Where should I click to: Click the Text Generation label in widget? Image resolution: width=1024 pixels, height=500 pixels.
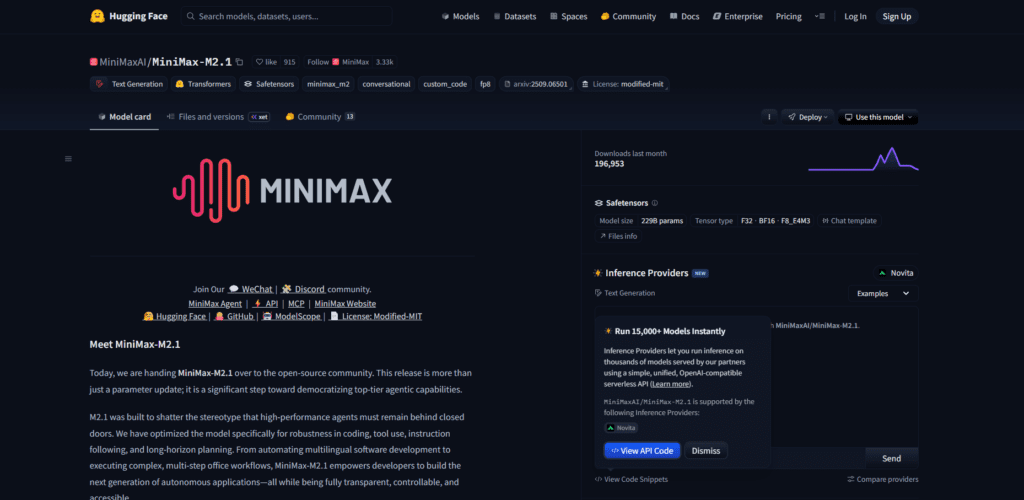coord(624,293)
